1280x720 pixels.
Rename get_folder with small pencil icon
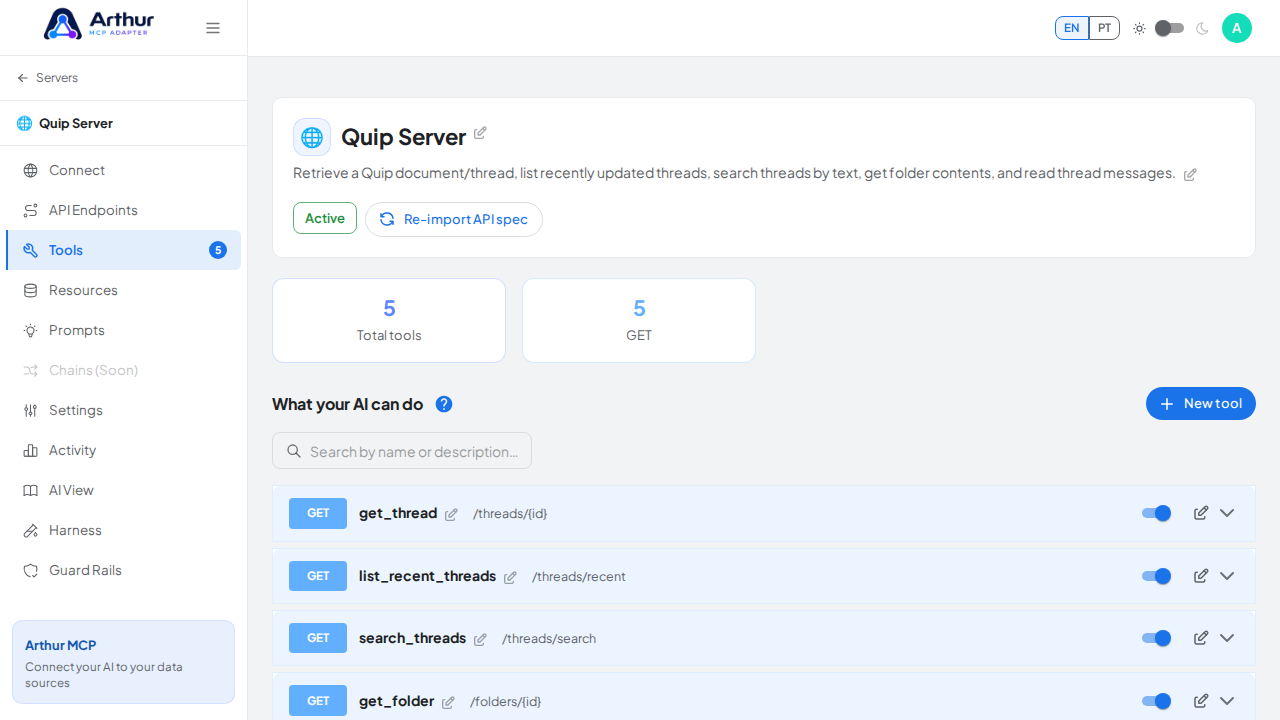[x=448, y=702]
